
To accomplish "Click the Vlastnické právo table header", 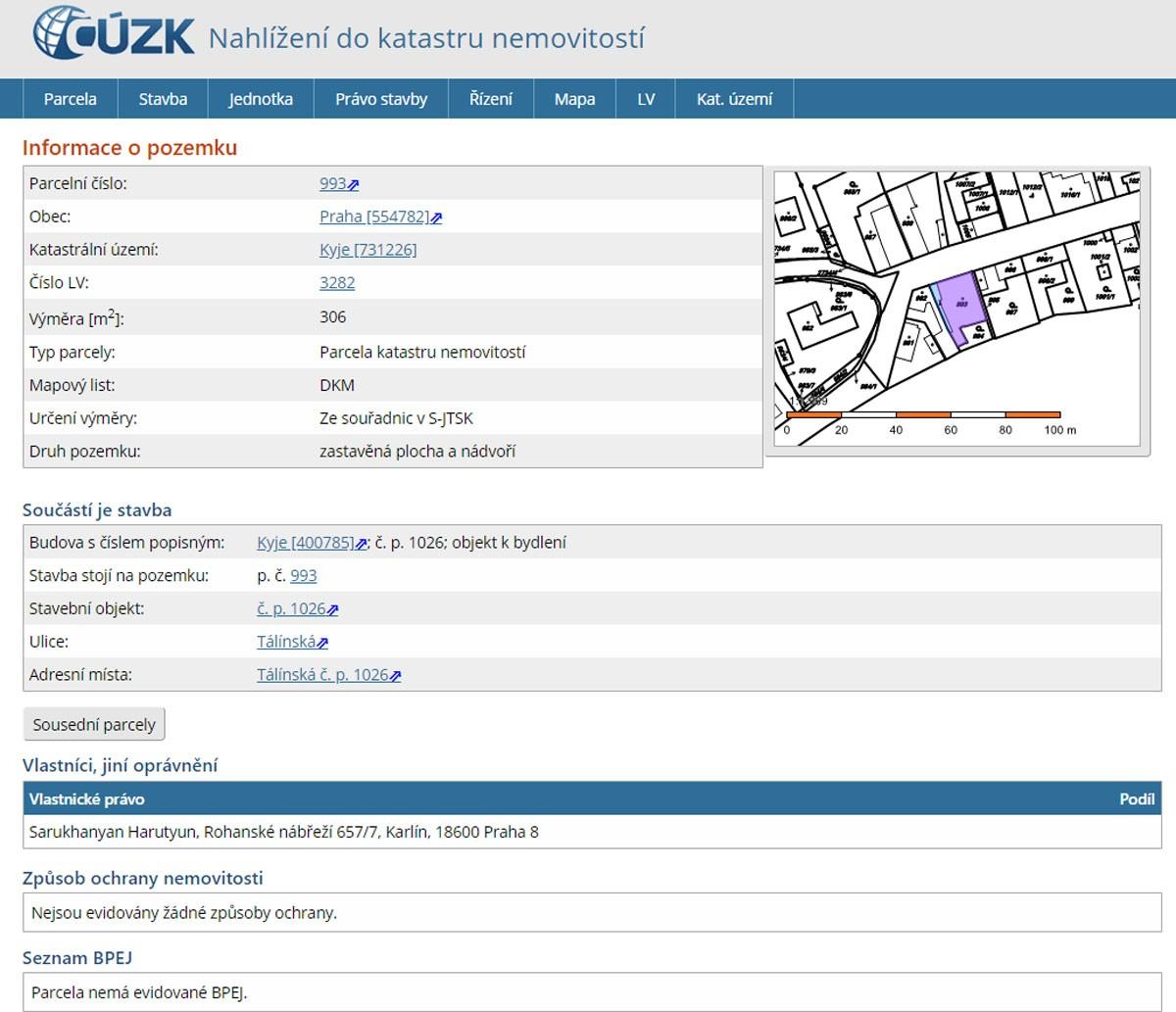I will 86,799.
